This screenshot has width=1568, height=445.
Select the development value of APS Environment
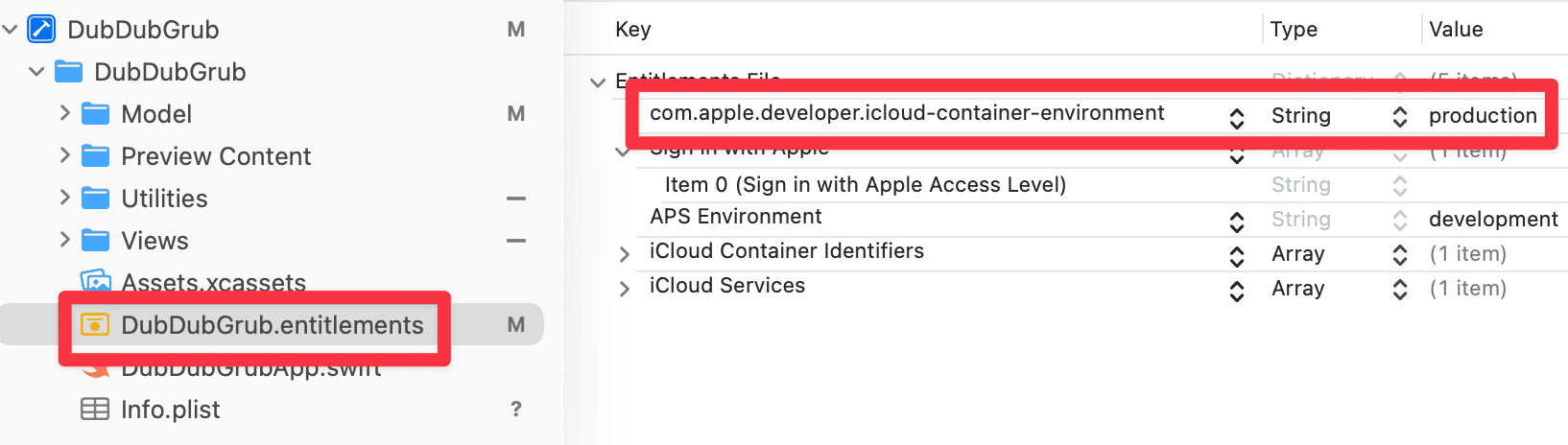1493,220
